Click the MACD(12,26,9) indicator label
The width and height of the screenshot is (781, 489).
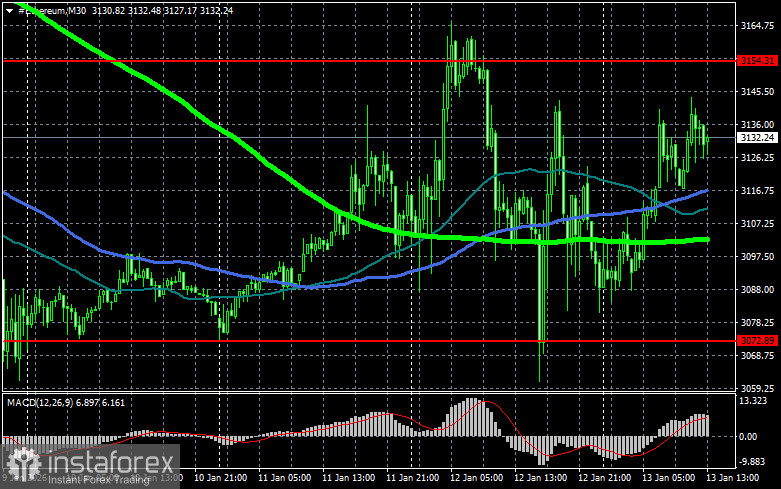point(40,402)
